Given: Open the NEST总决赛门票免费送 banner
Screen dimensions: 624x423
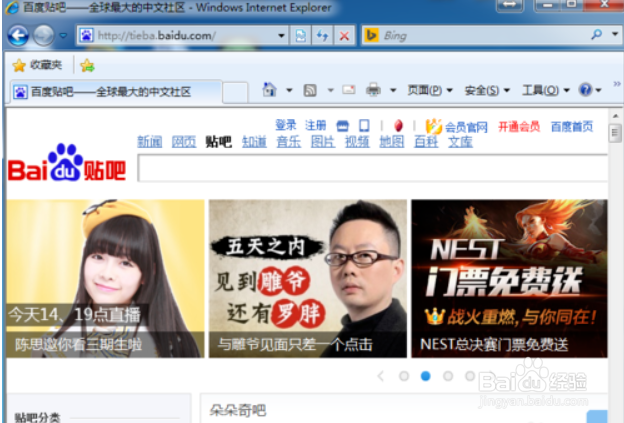Looking at the screenshot, I should coord(509,278).
